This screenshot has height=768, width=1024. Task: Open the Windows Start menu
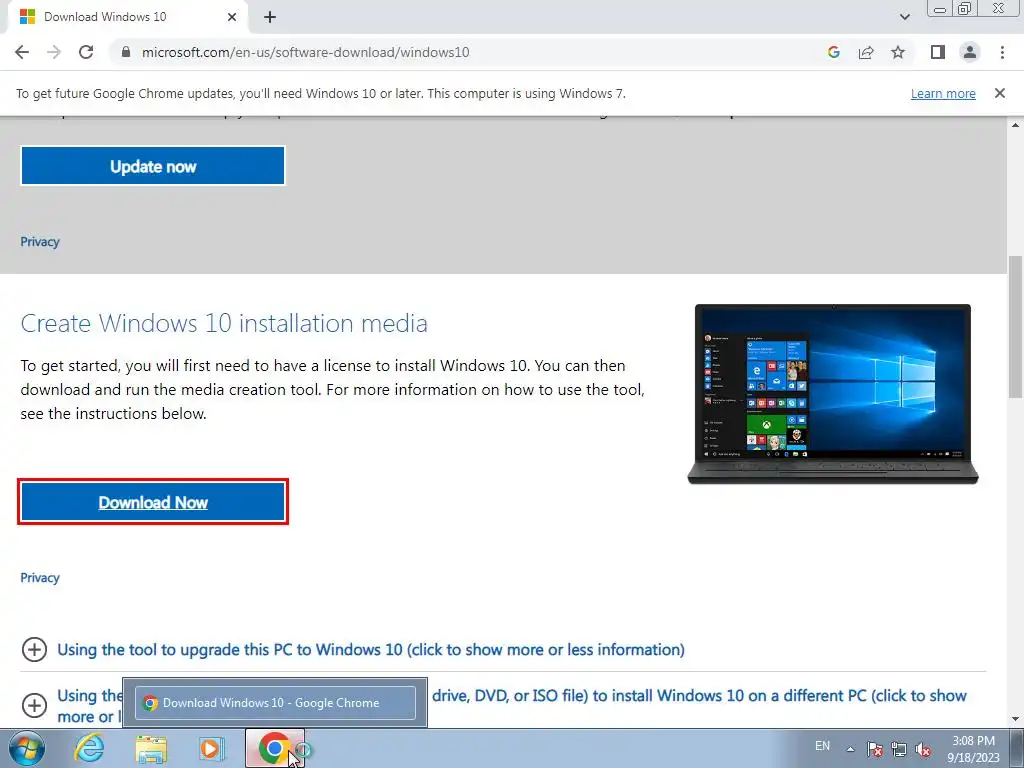27,748
